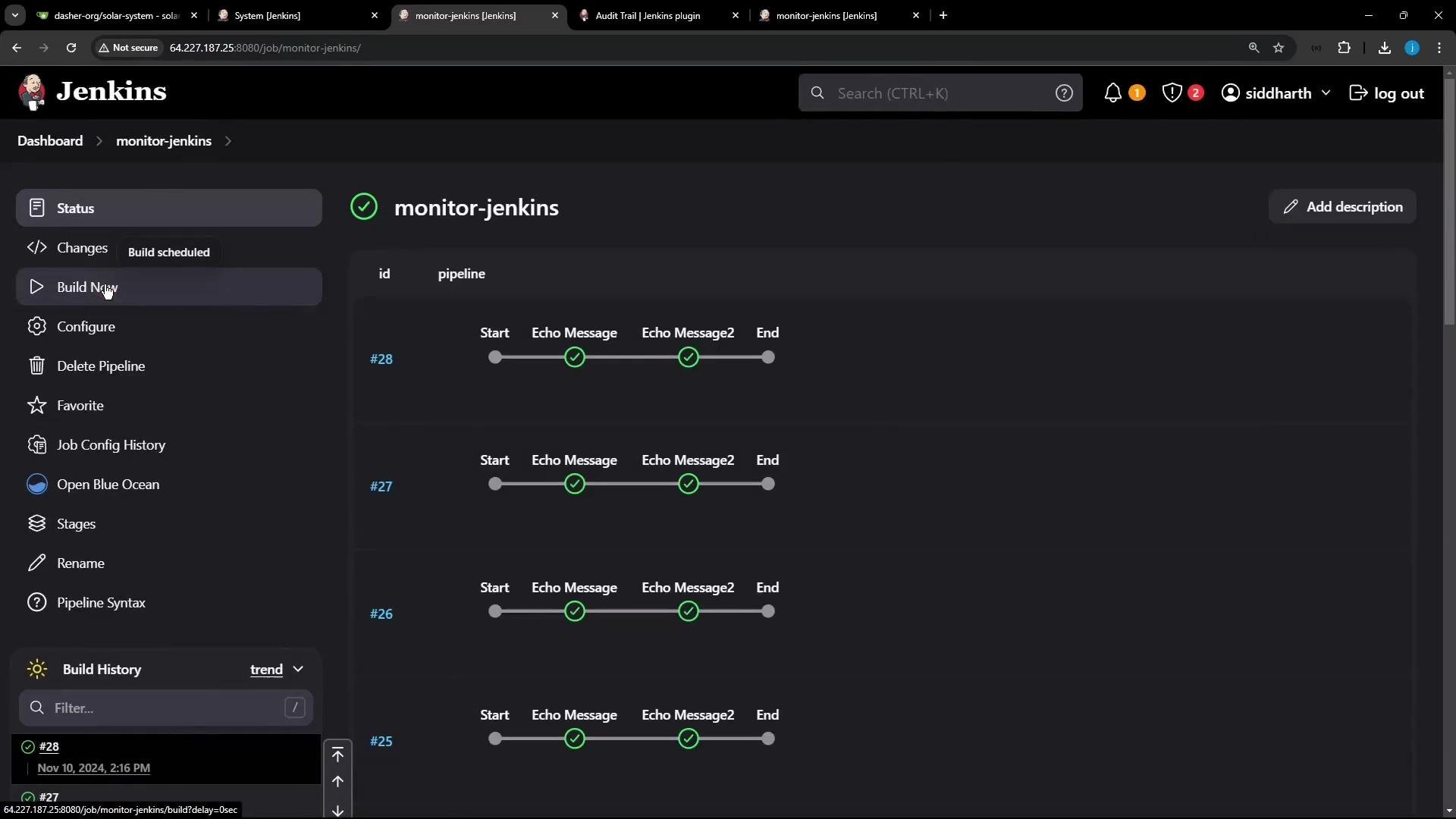1456x819 pixels.
Task: Open Job Config History
Action: (169, 444)
